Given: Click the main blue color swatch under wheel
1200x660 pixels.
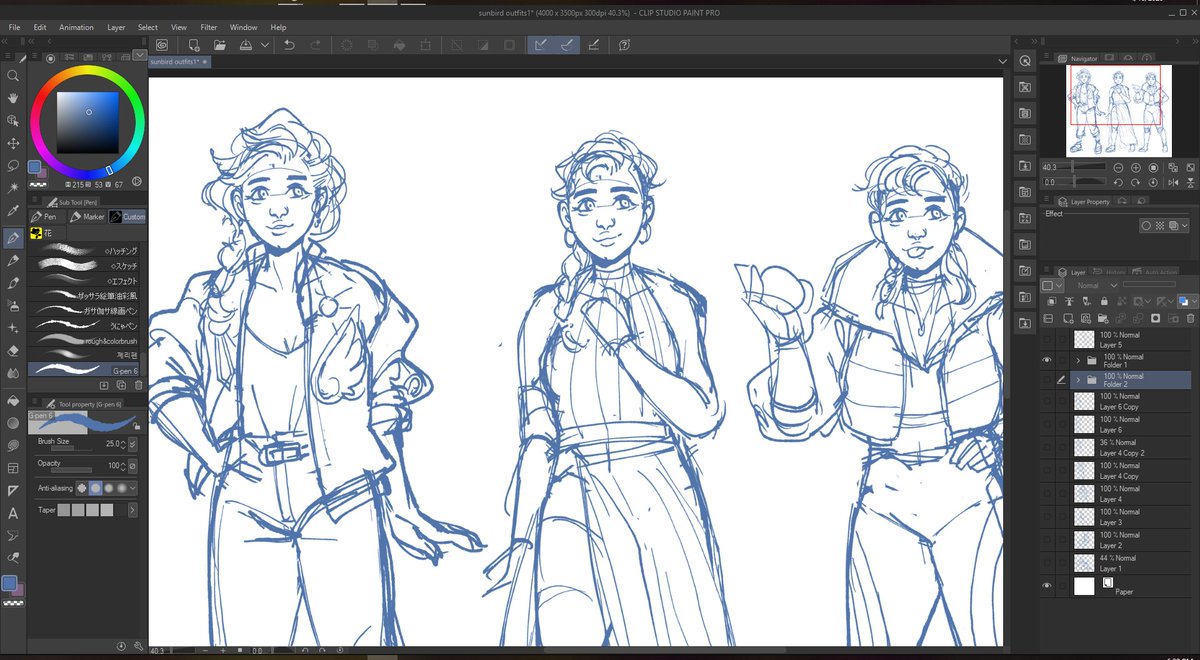Looking at the screenshot, I should tap(35, 167).
